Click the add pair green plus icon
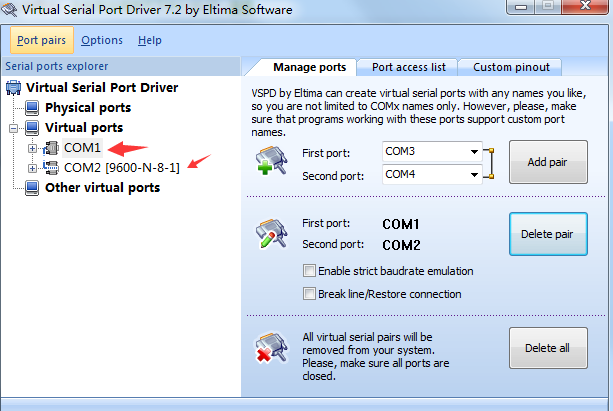Image resolution: width=613 pixels, height=411 pixels. pyautogui.click(x=271, y=160)
